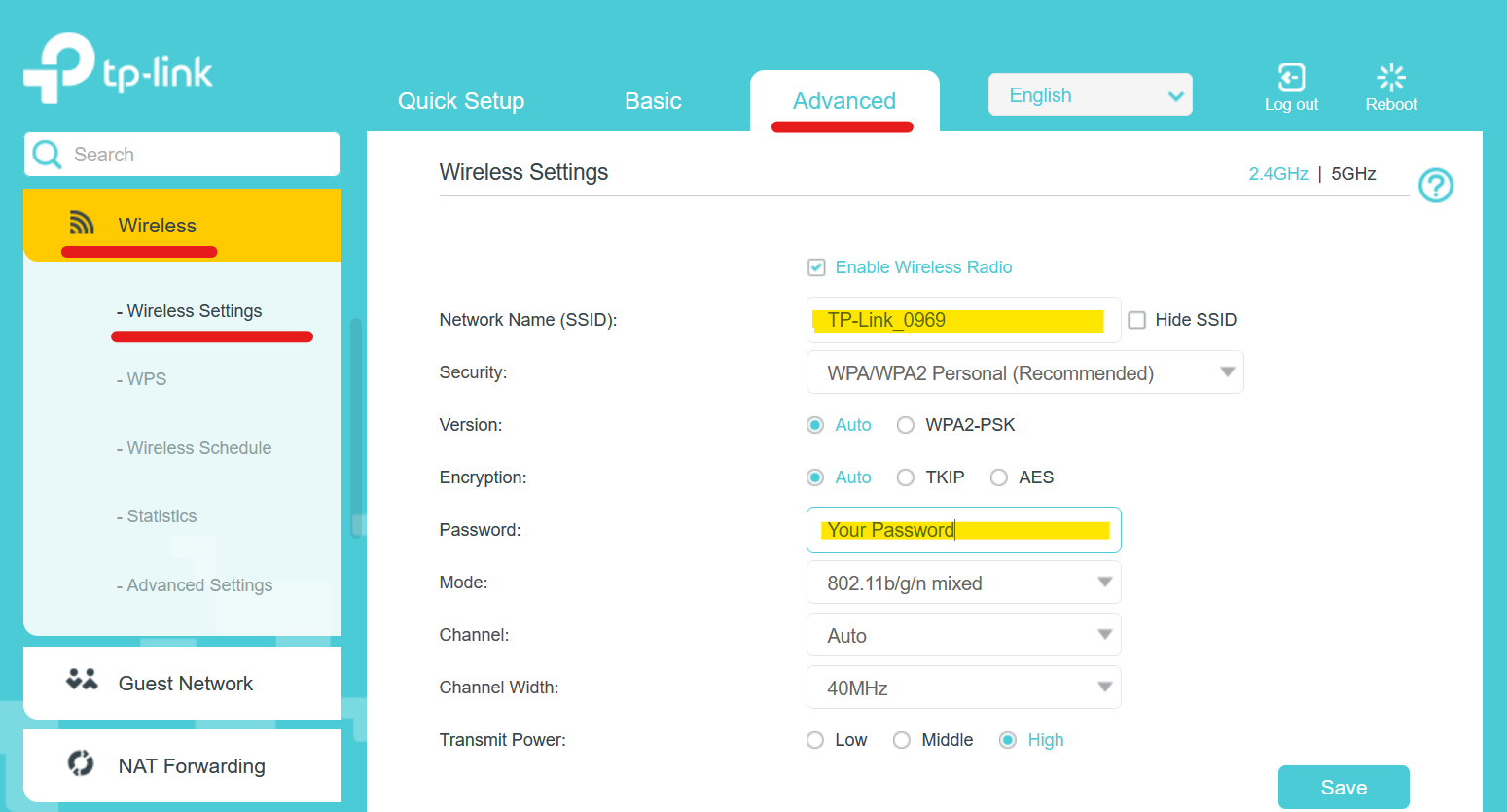Viewport: 1507px width, 812px height.
Task: Set Transmit Power to Low
Action: (x=815, y=739)
